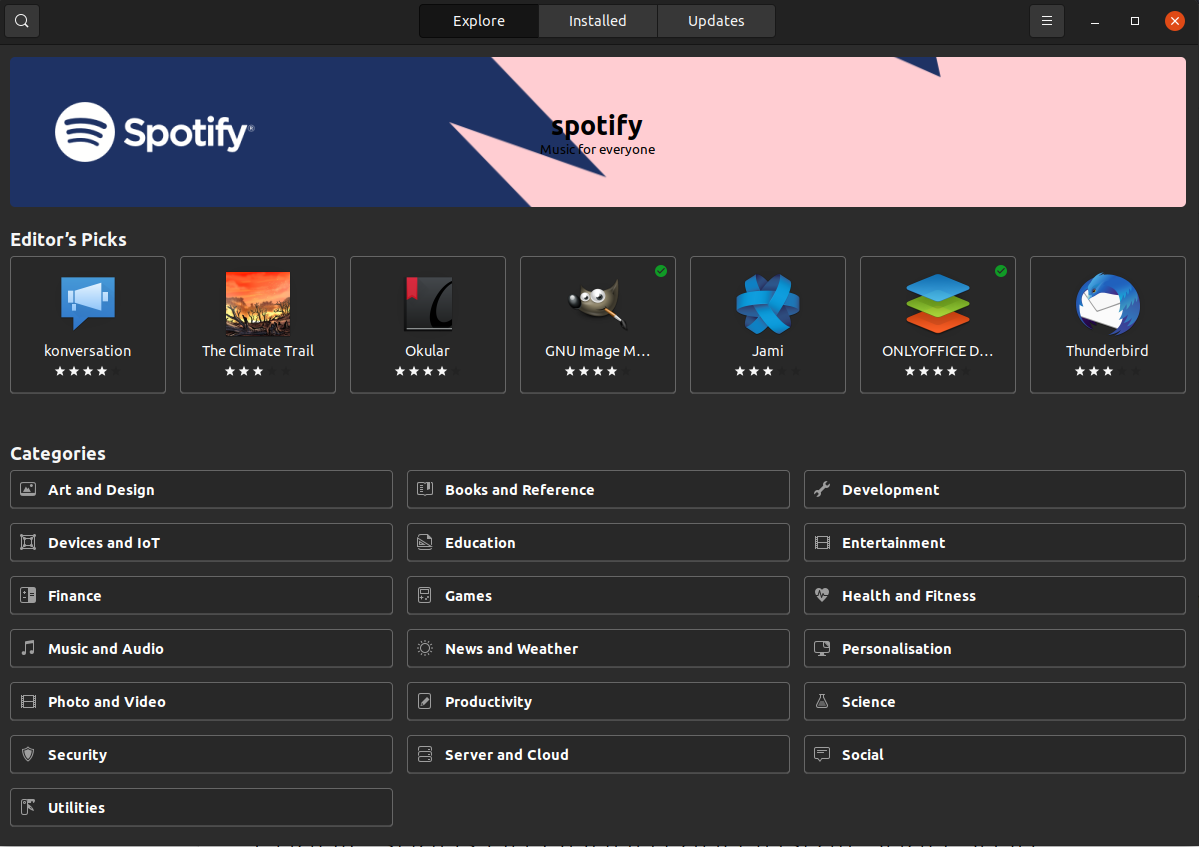Click the ONLYOFFICE Desktop icon
The image size is (1199, 847).
(937, 303)
